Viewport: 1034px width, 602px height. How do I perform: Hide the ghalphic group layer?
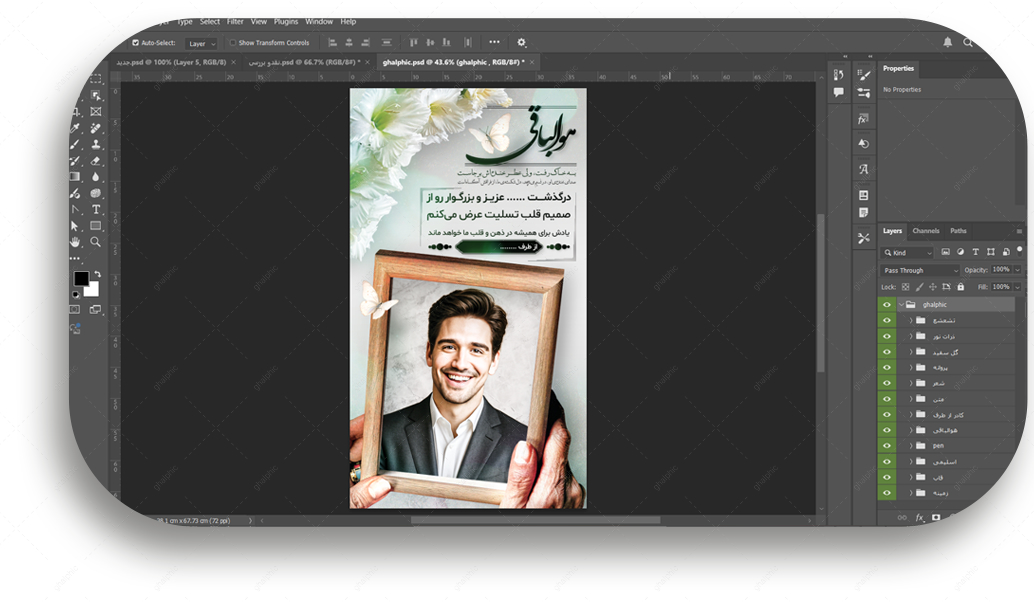tap(886, 305)
